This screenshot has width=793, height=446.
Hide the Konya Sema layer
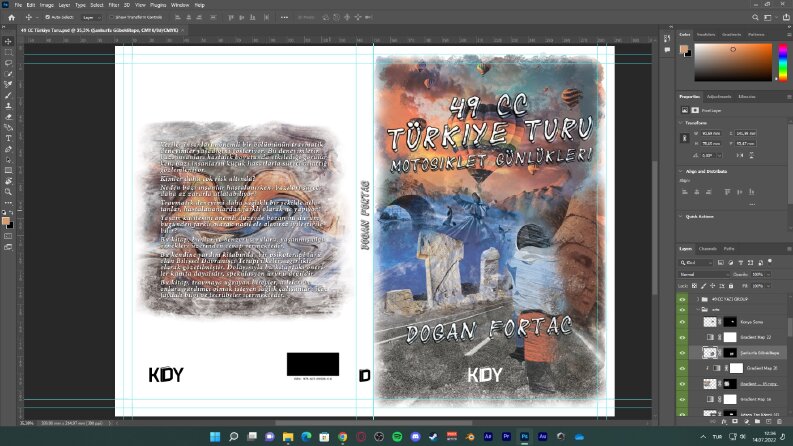(x=682, y=322)
